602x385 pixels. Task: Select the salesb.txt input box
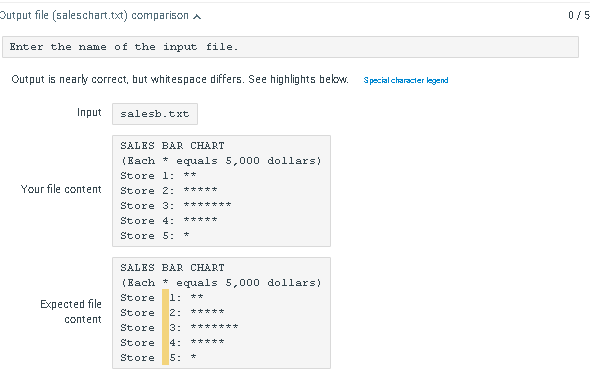pos(155,114)
